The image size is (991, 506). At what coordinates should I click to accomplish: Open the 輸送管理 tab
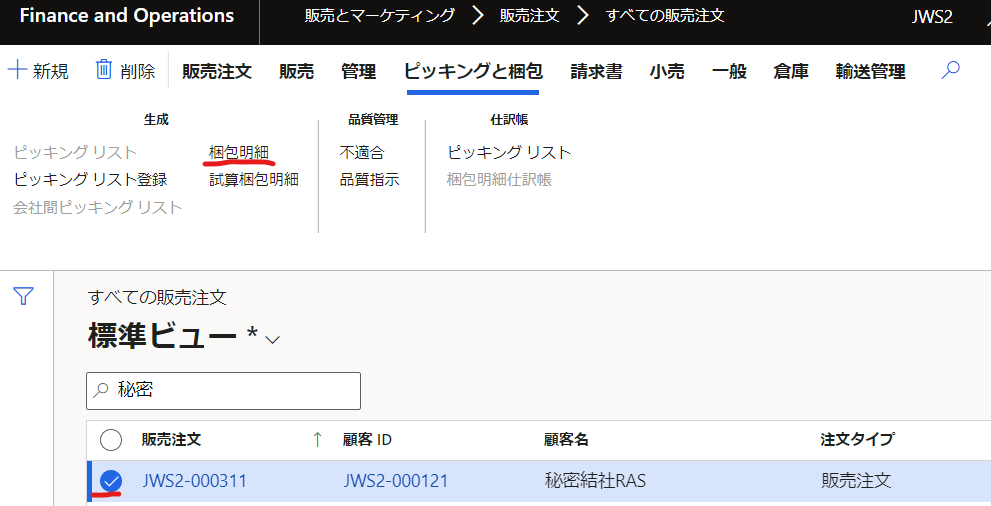tap(870, 71)
